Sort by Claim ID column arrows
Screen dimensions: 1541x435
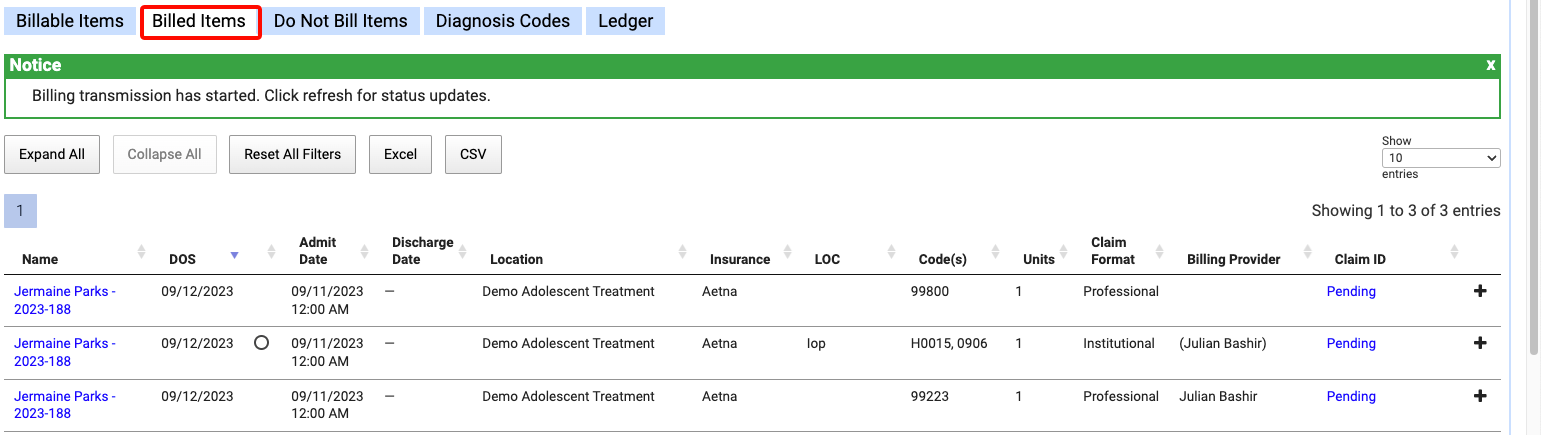click(1454, 251)
